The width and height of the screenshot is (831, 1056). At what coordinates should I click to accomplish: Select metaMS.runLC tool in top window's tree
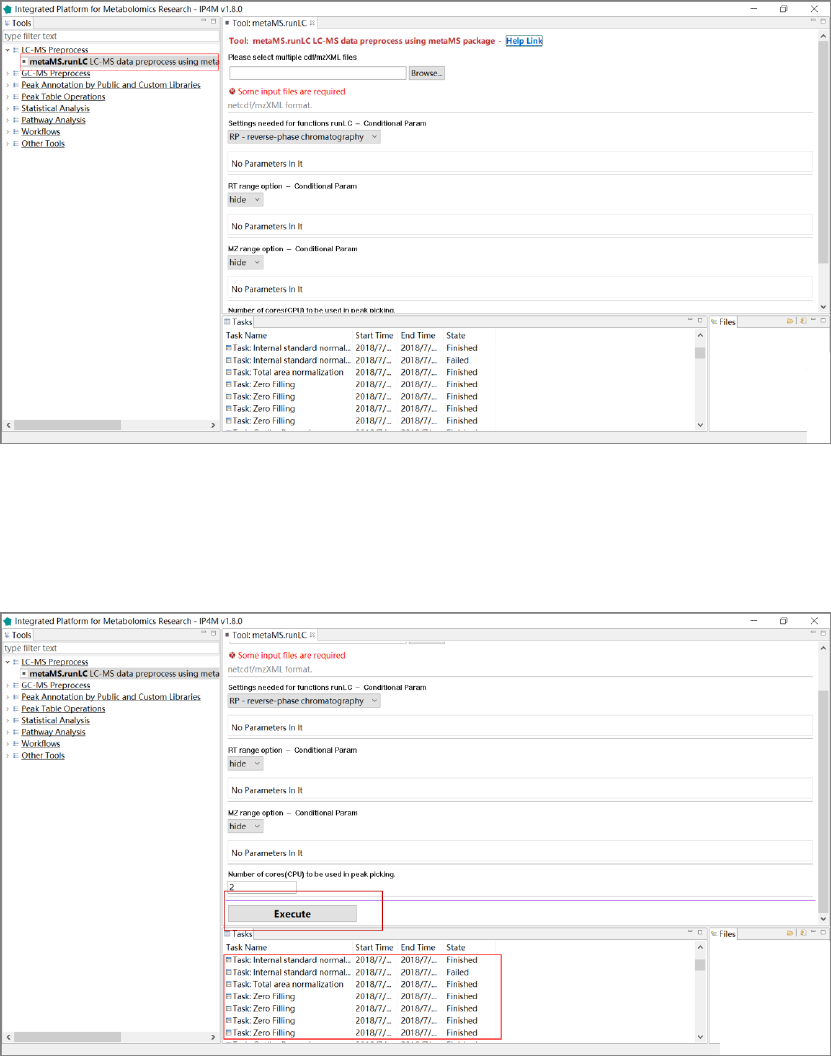tap(120, 61)
